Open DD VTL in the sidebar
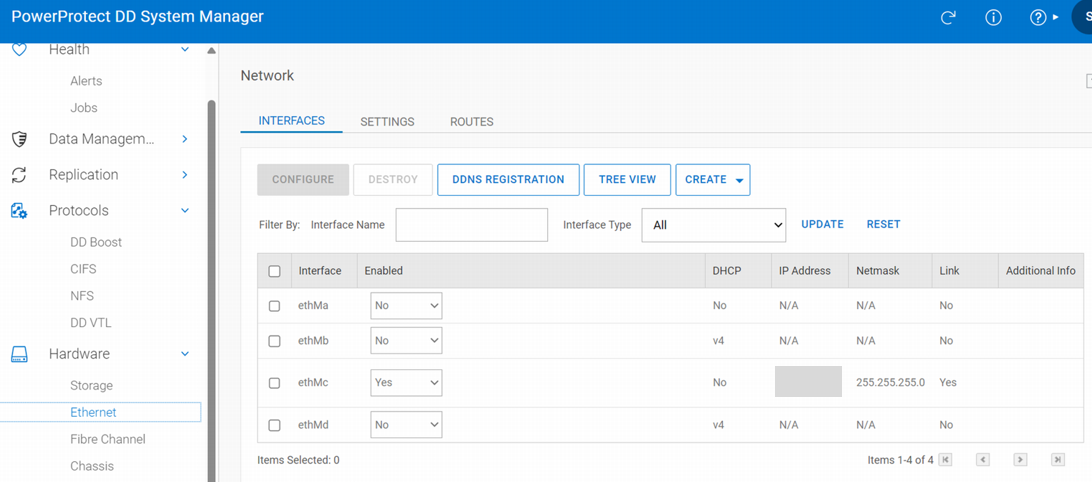 91,323
